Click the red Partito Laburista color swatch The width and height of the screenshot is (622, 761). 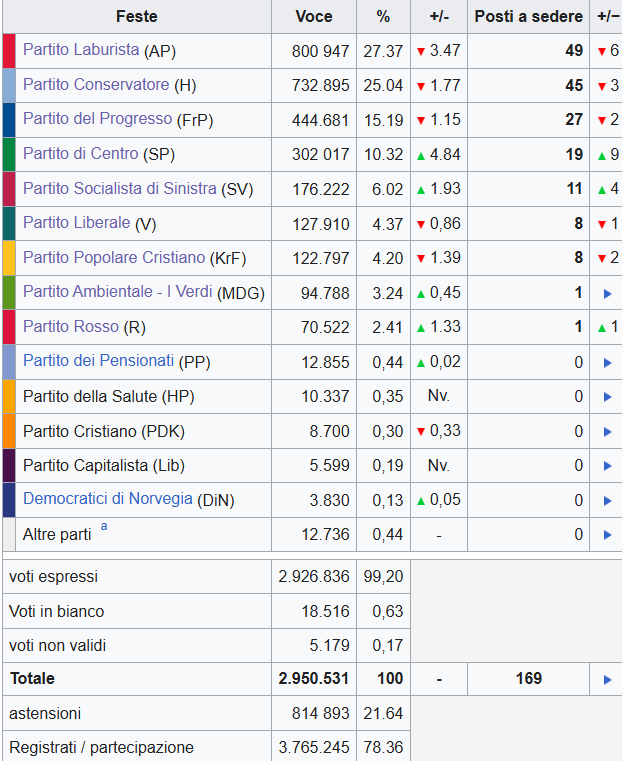coord(9,51)
